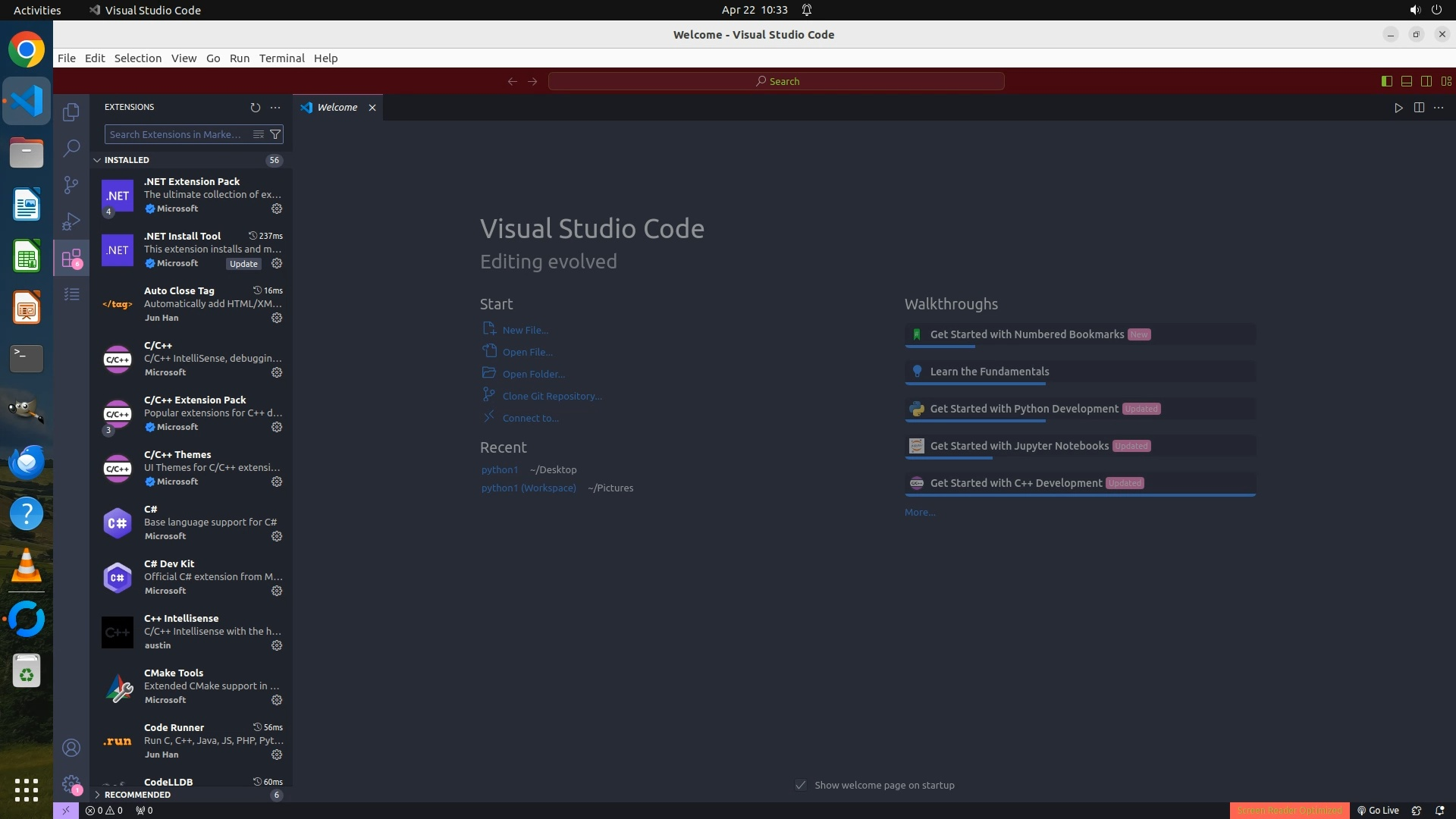The width and height of the screenshot is (1456, 819).
Task: Toggle Show welcome page on startup checkbox
Action: [x=801, y=785]
